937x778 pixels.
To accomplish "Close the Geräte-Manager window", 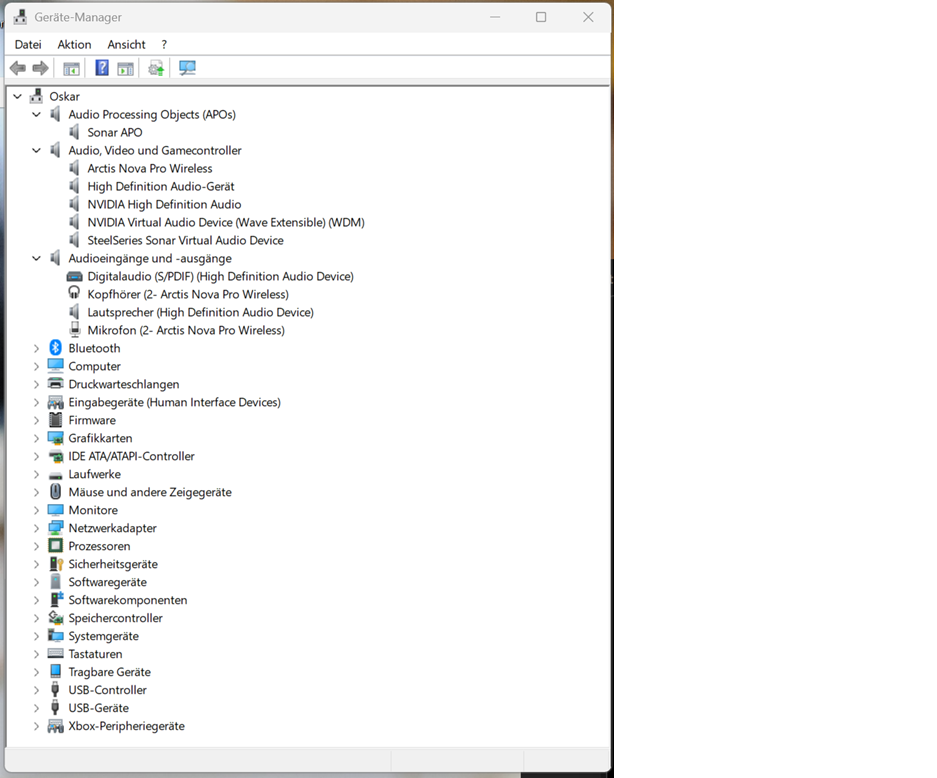I will [x=588, y=17].
